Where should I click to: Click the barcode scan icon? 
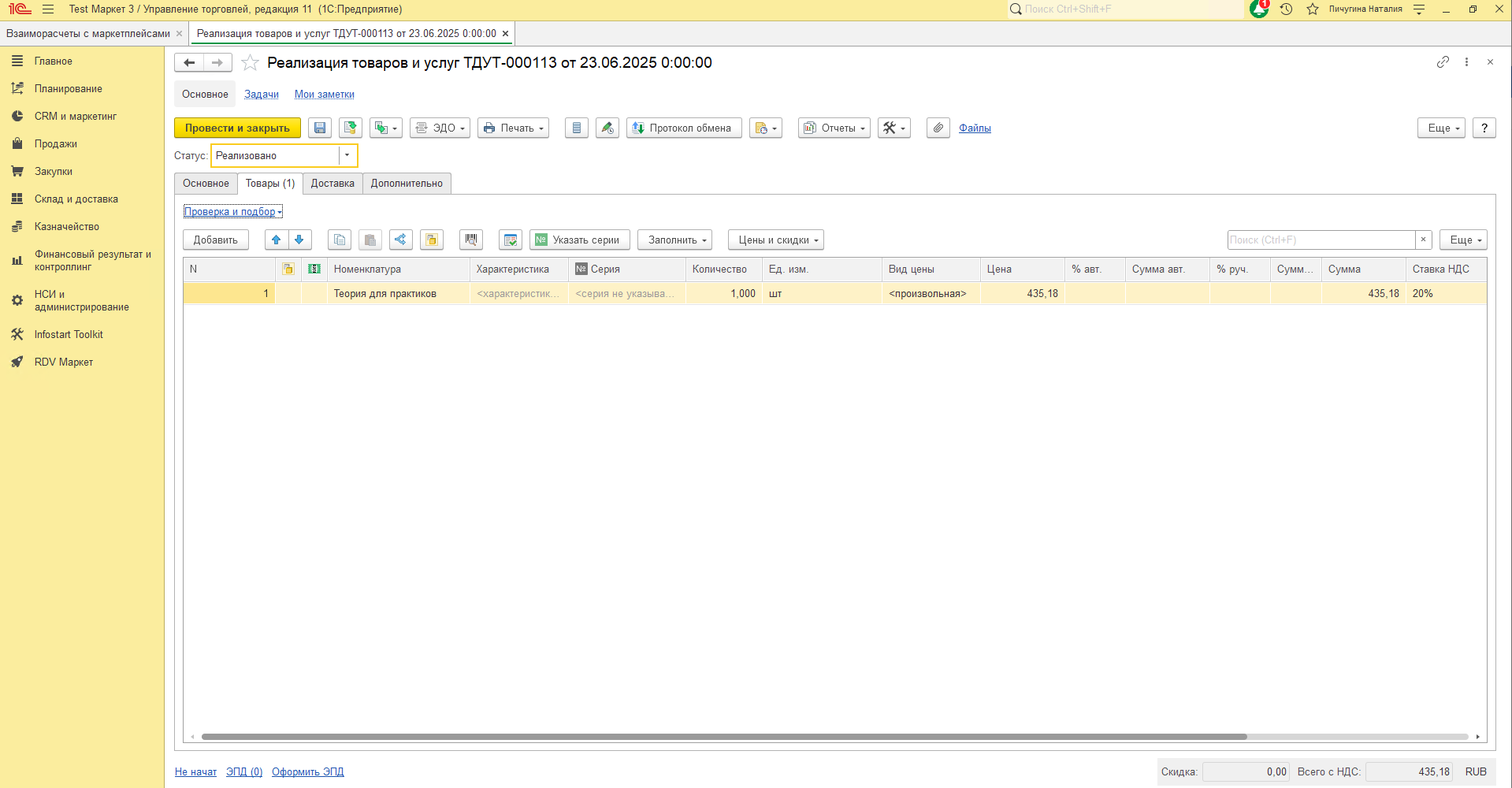point(471,240)
